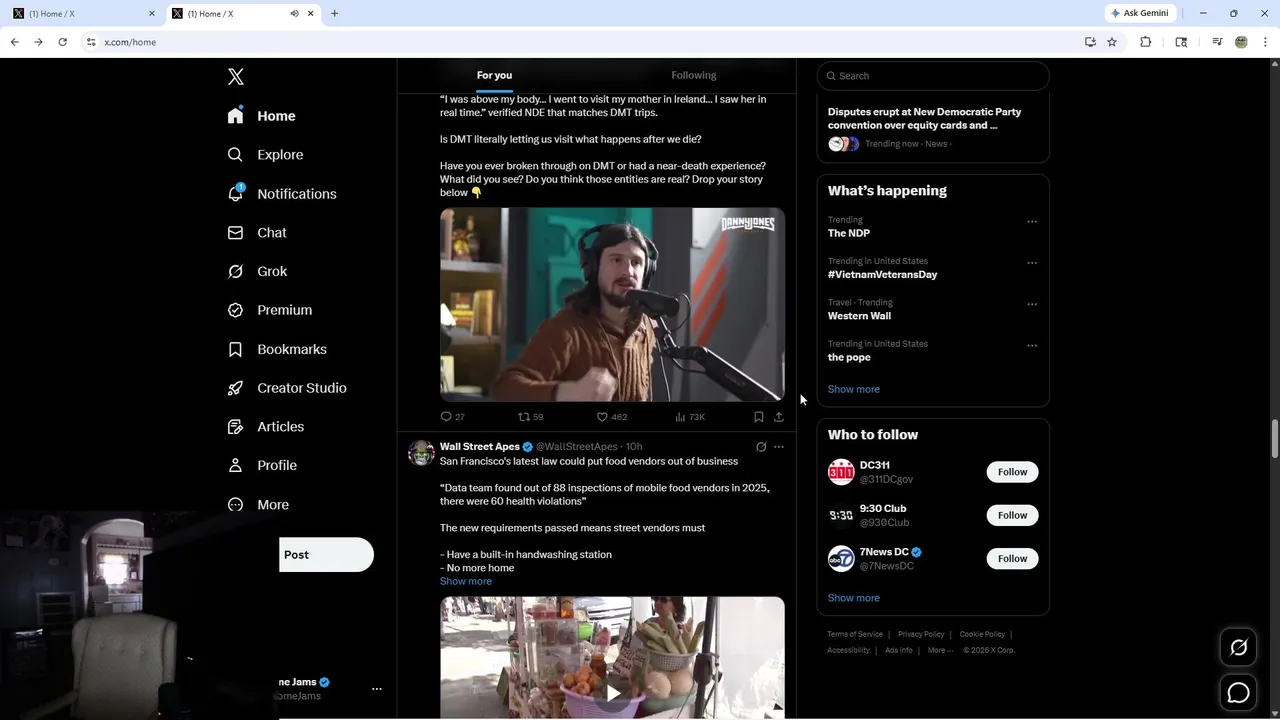The width and height of the screenshot is (1280, 720).
Task: Bookmark this page with star icon
Action: coord(1112,42)
